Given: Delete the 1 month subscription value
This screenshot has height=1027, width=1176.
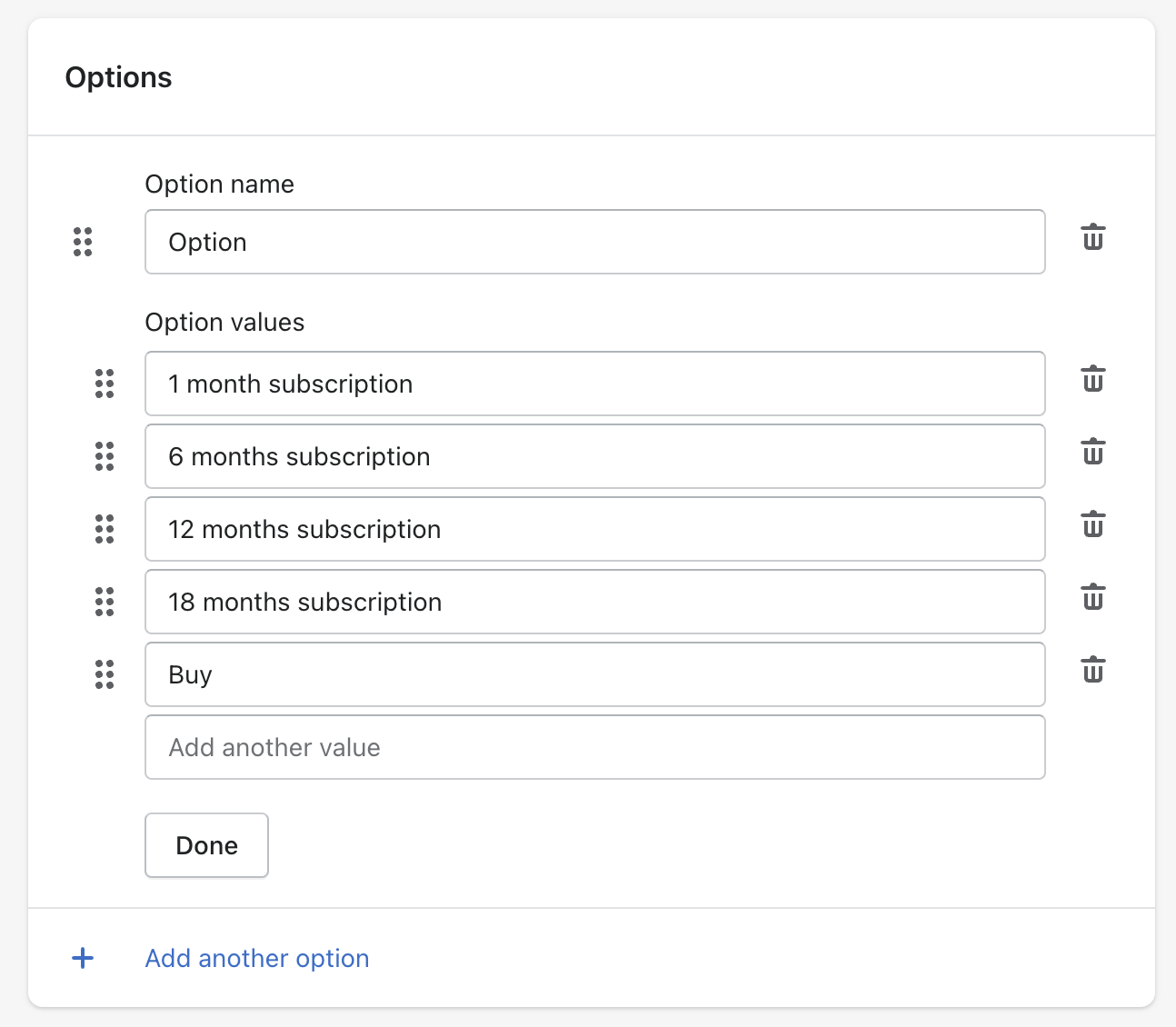Looking at the screenshot, I should click(x=1092, y=379).
